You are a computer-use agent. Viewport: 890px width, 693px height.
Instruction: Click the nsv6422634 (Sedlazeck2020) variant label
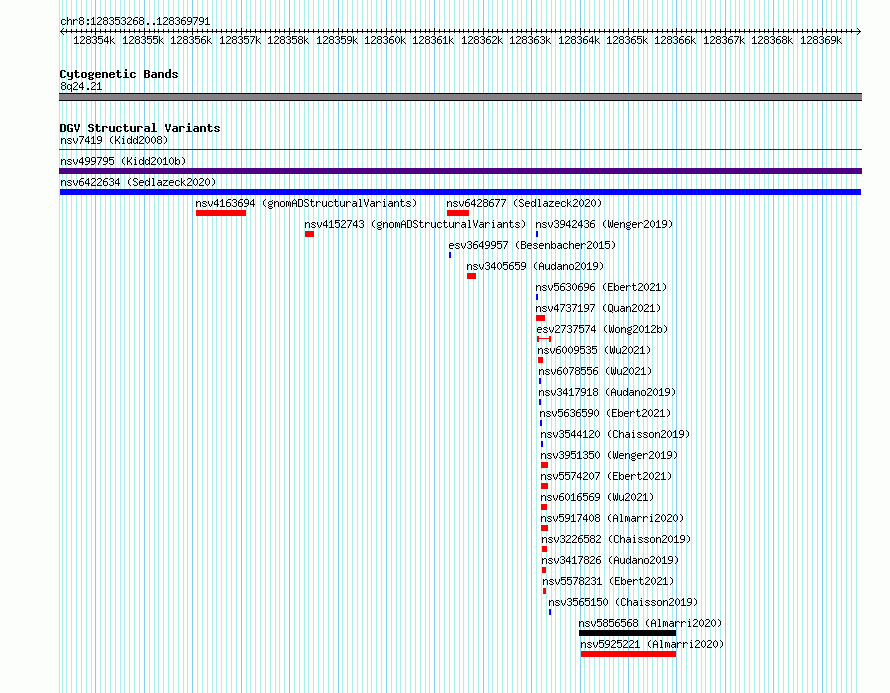point(138,182)
